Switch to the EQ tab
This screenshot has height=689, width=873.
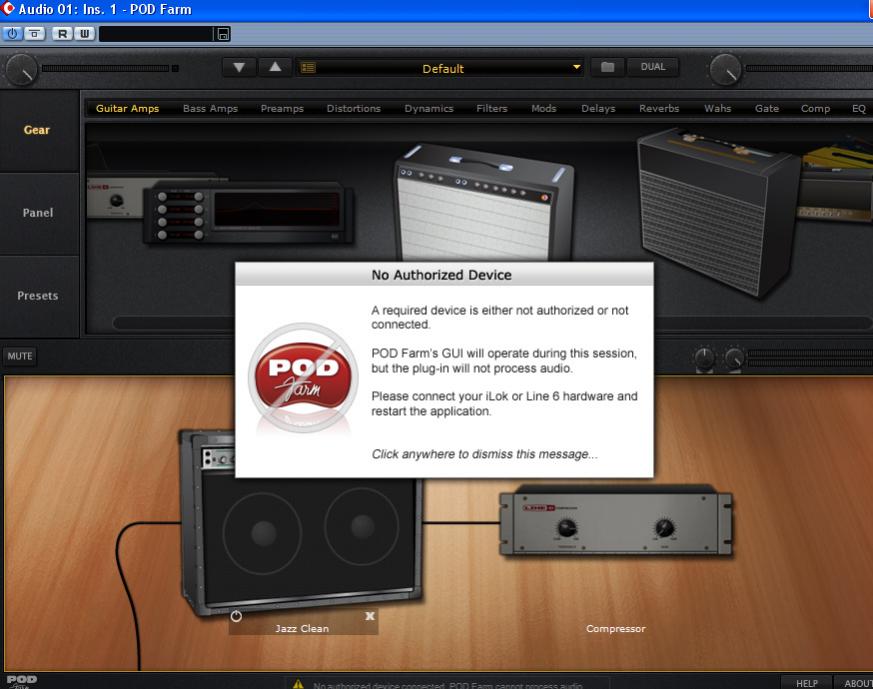coord(859,109)
